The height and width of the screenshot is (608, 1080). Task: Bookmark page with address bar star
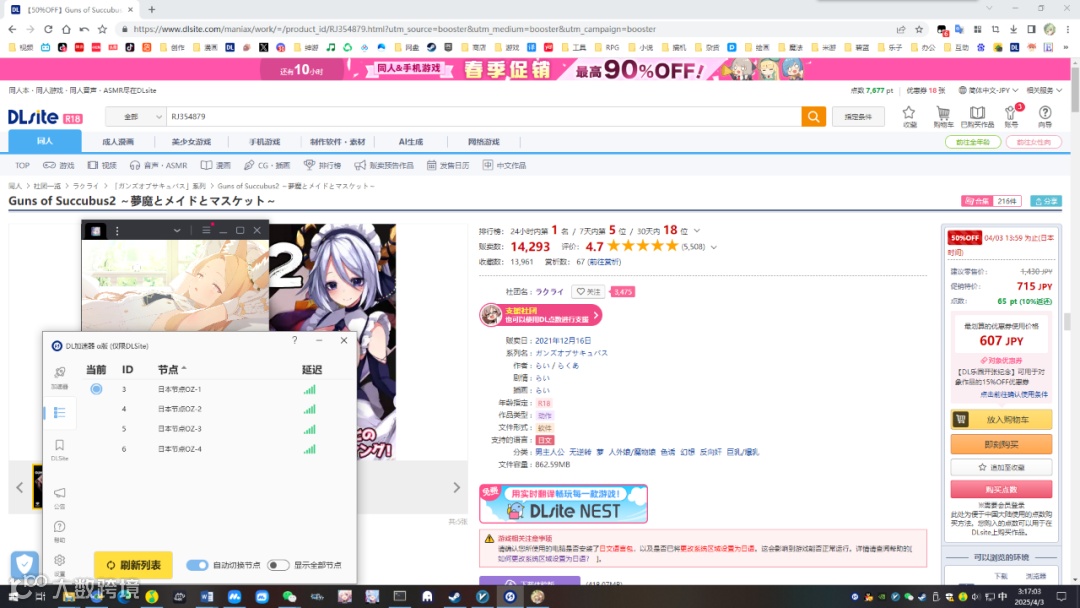point(919,29)
